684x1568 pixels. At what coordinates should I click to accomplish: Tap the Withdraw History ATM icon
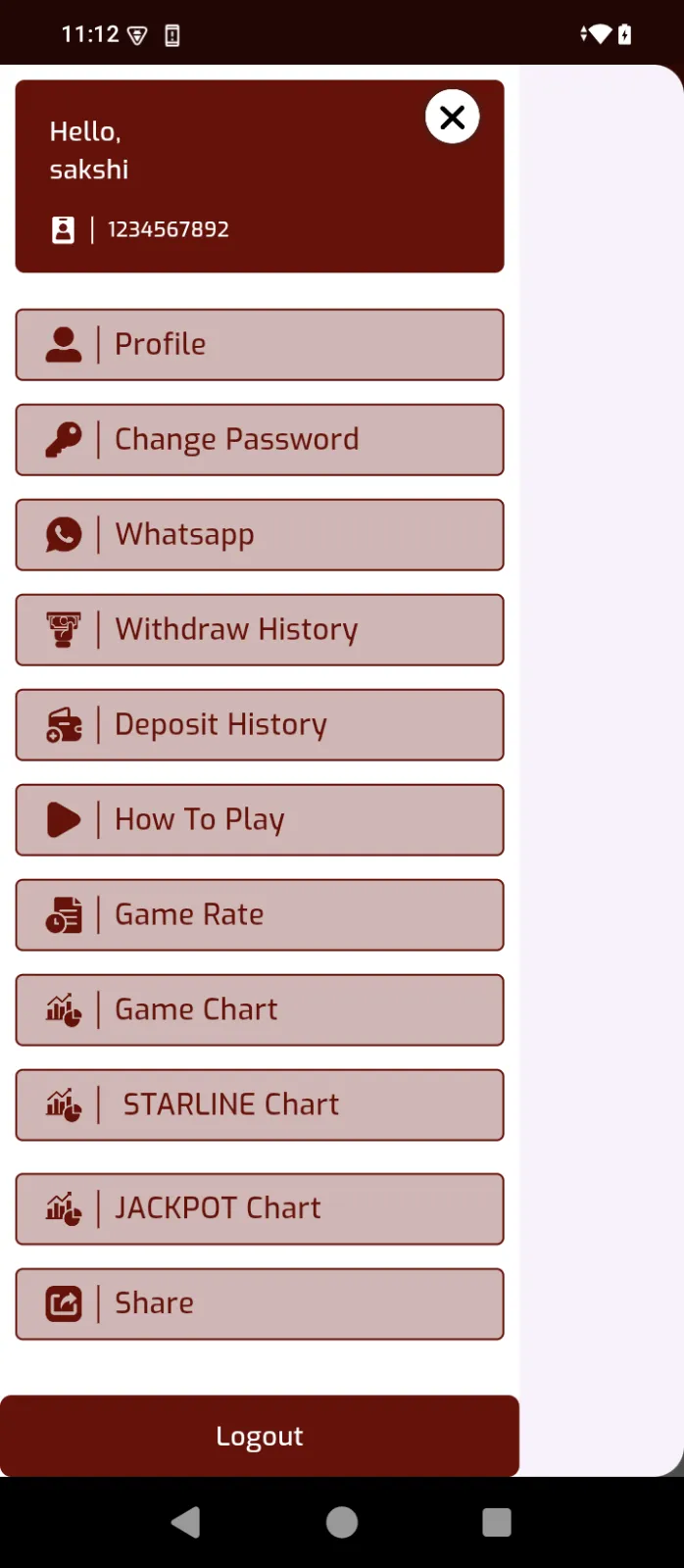tap(64, 630)
